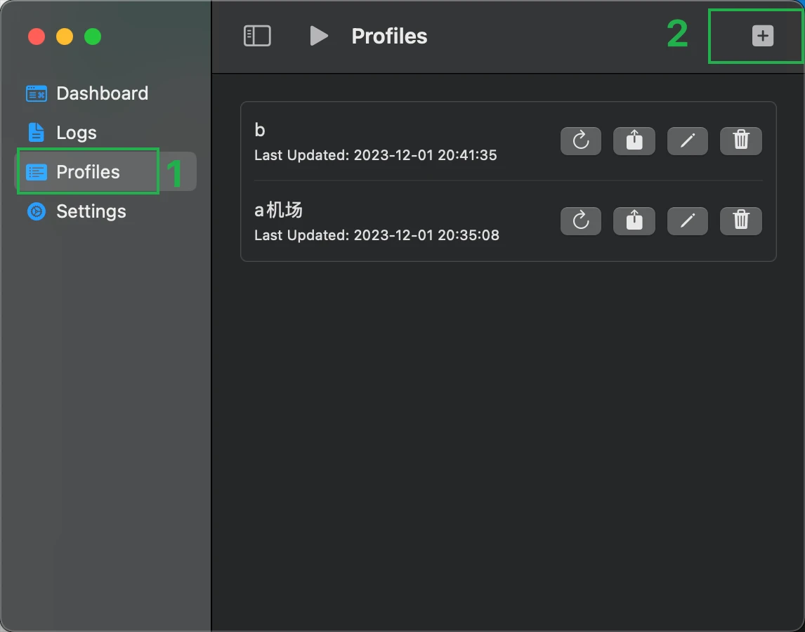Update the a机场 profile with refresh icon
Viewport: 805px width, 632px height.
click(x=581, y=220)
